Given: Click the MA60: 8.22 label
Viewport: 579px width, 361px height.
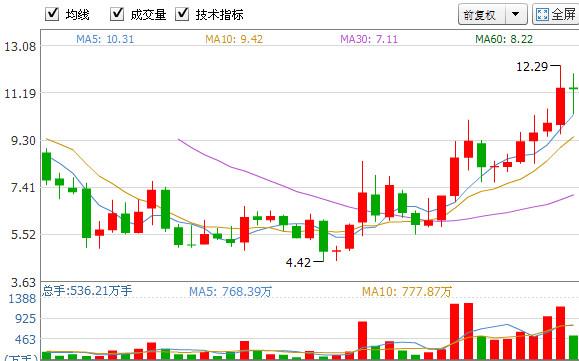Looking at the screenshot, I should (504, 39).
